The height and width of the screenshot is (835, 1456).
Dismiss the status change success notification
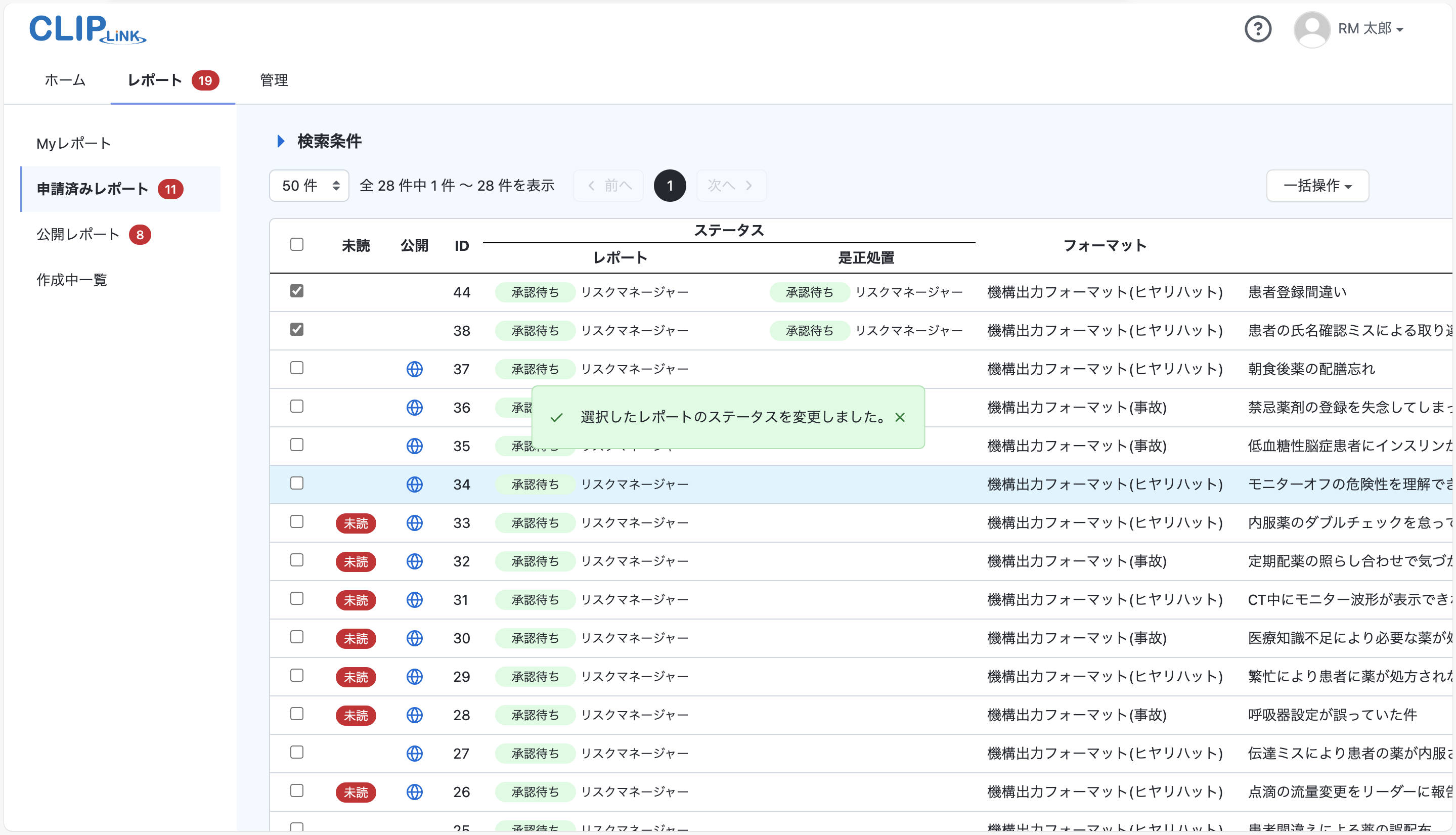[x=900, y=418]
